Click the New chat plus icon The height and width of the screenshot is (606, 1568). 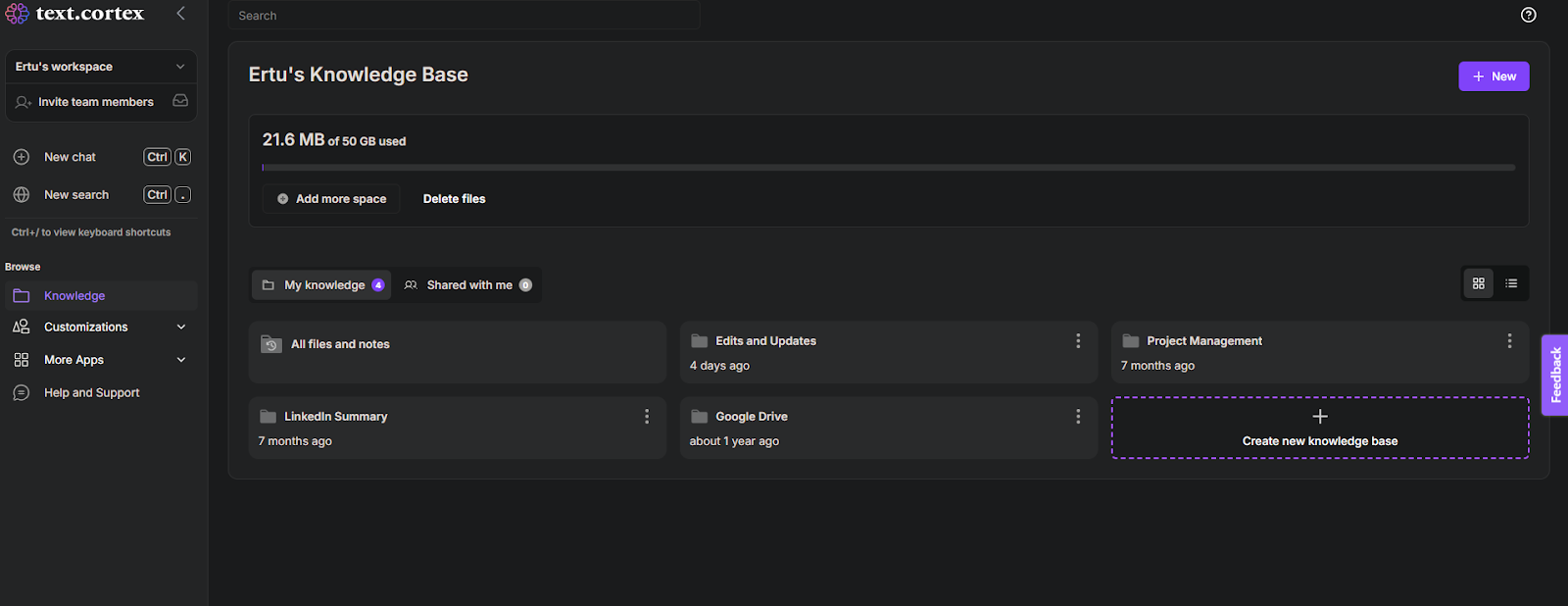(22, 157)
